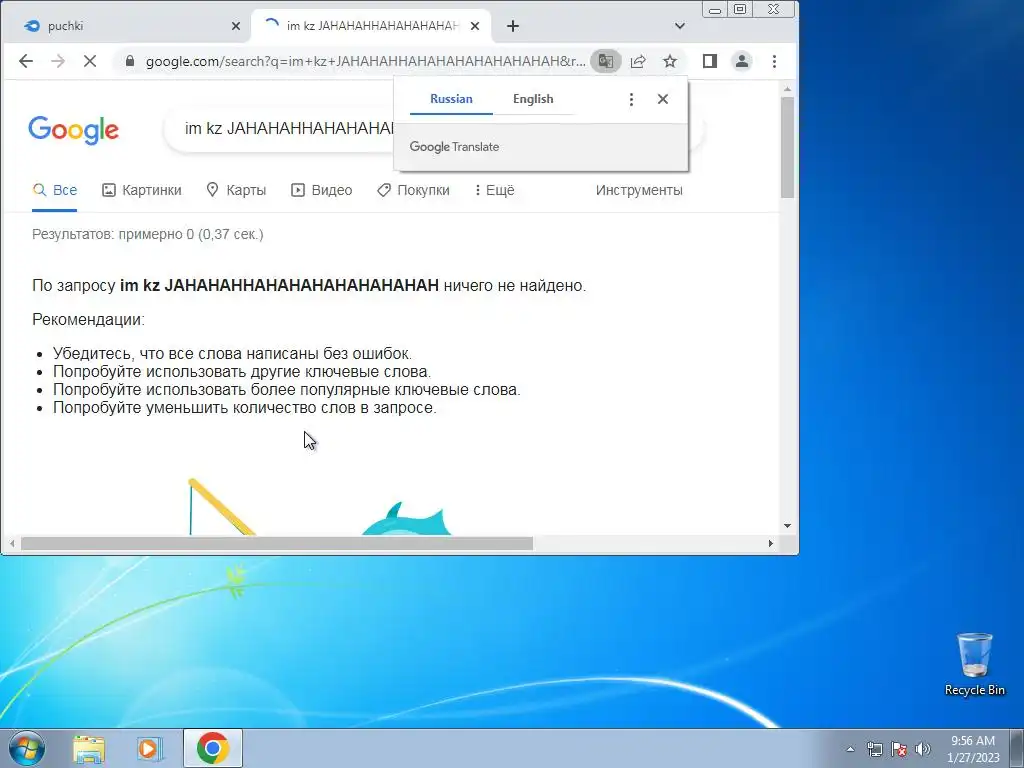1024x768 pixels.
Task: Click 'Убедитесь, что все слова' suggestion line
Action: pyautogui.click(x=232, y=353)
